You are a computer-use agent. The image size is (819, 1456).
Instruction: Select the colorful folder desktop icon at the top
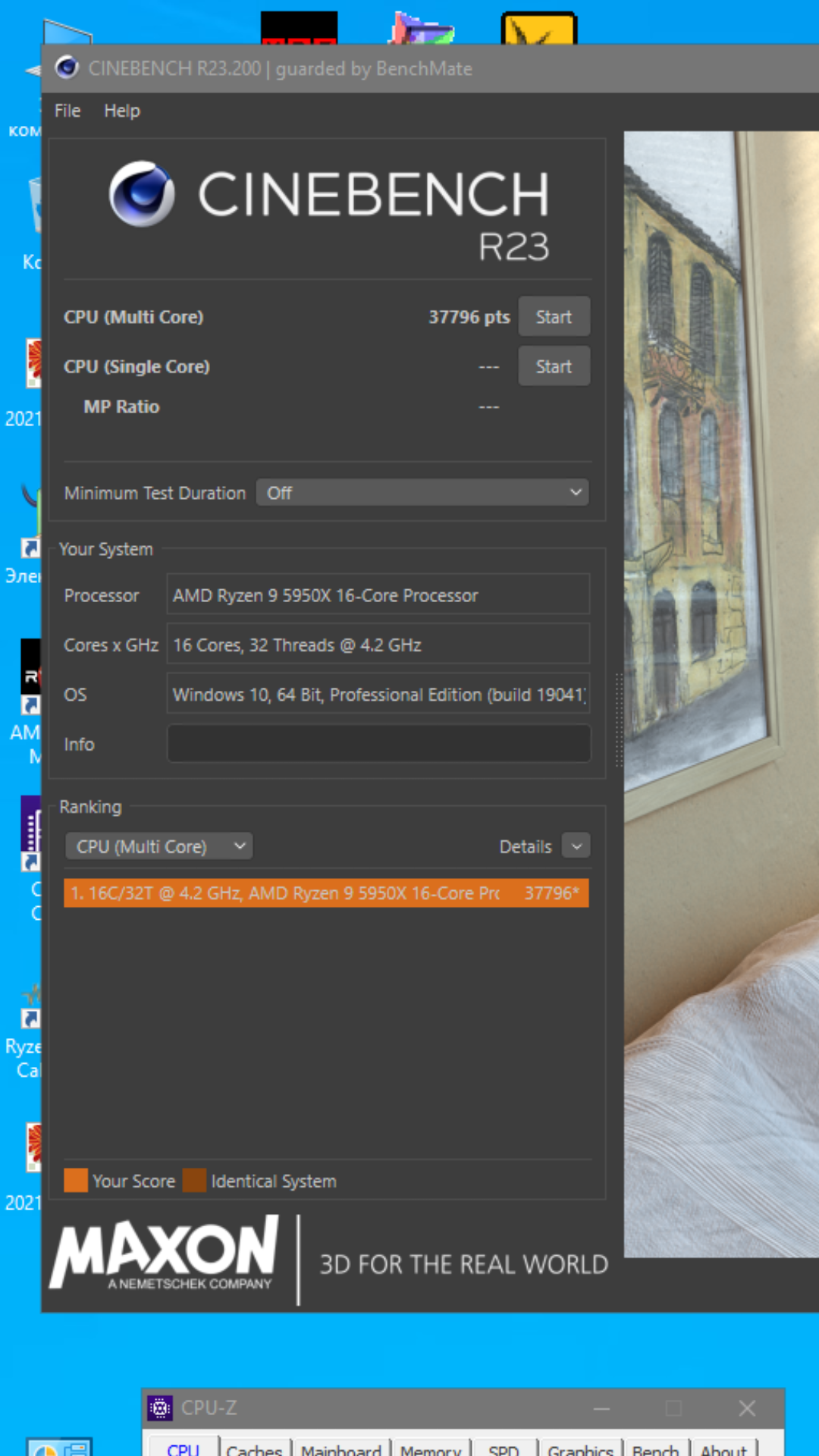pos(422,29)
